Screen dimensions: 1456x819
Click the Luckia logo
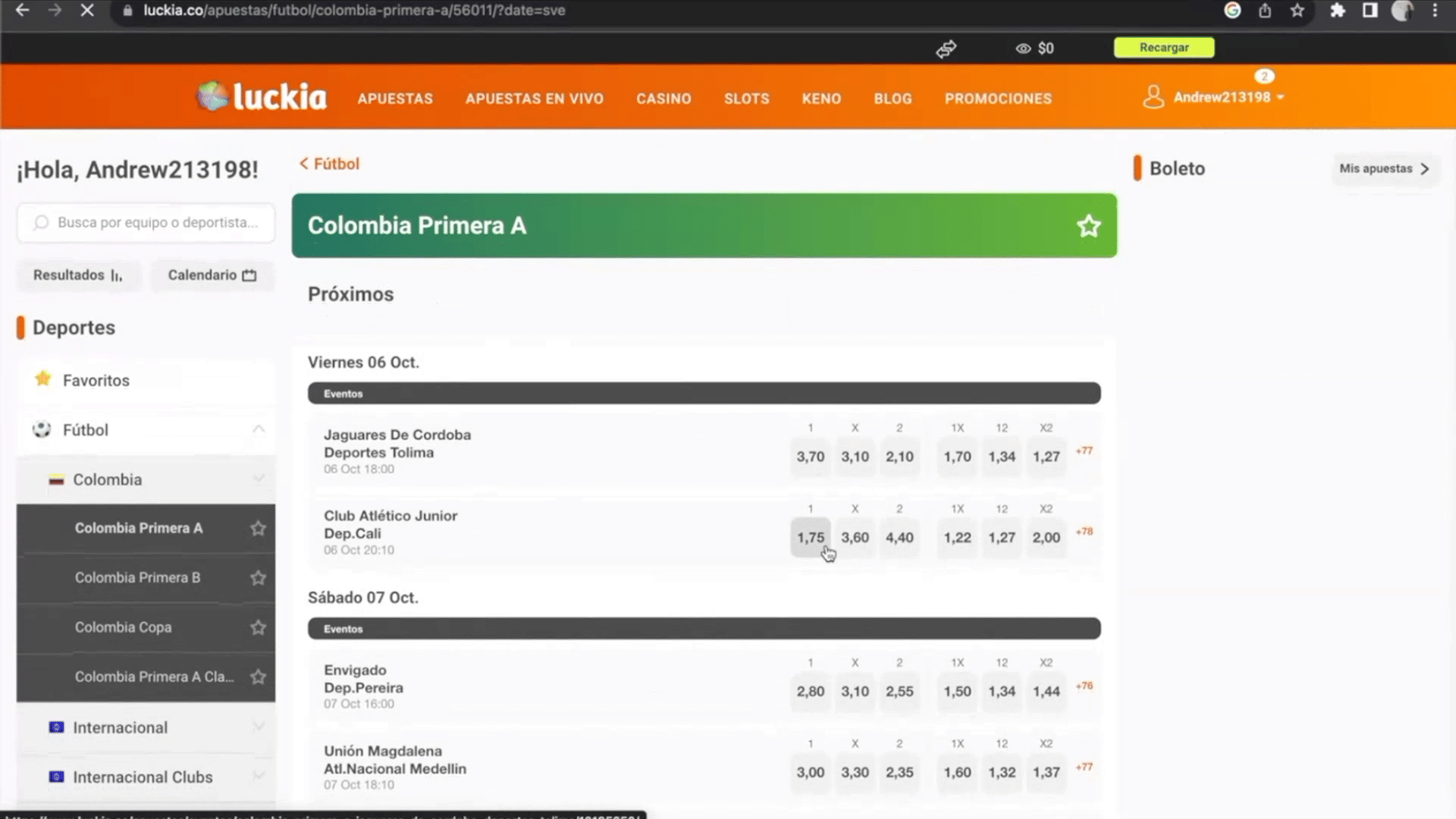[262, 97]
